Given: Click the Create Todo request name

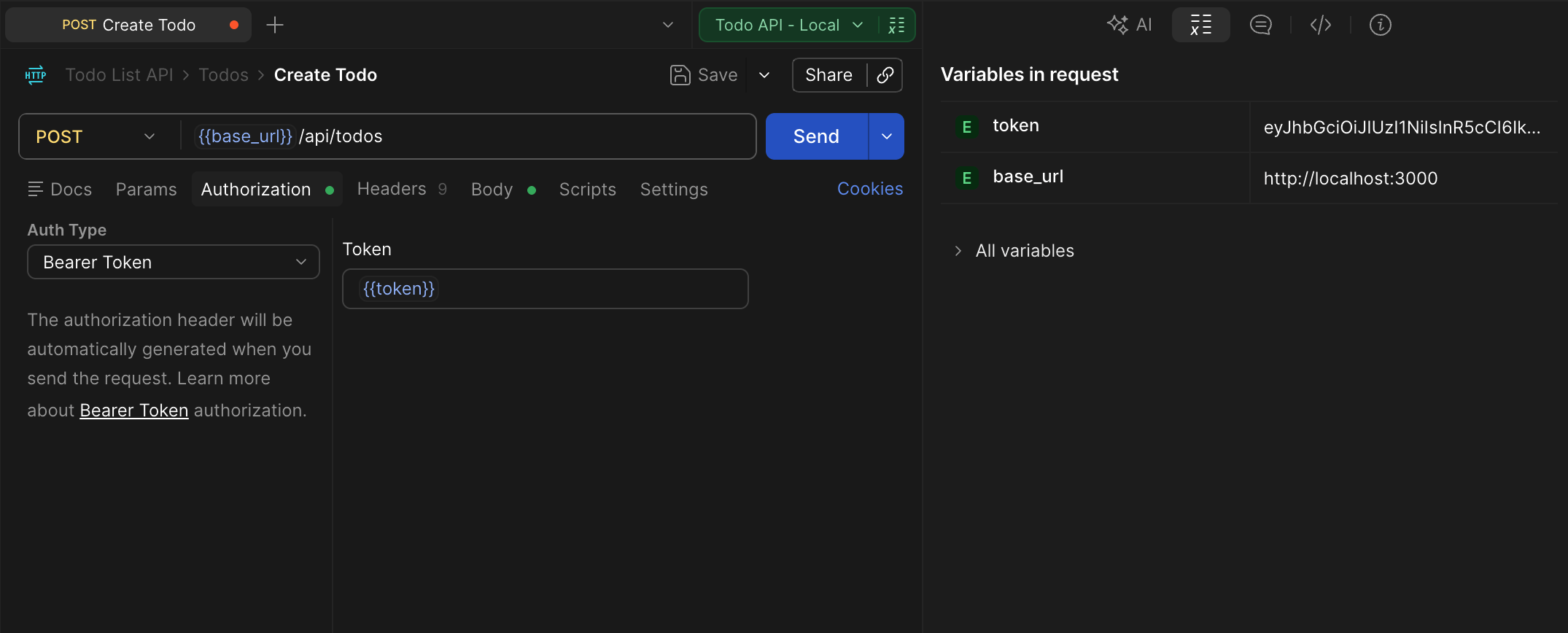Looking at the screenshot, I should 325,75.
